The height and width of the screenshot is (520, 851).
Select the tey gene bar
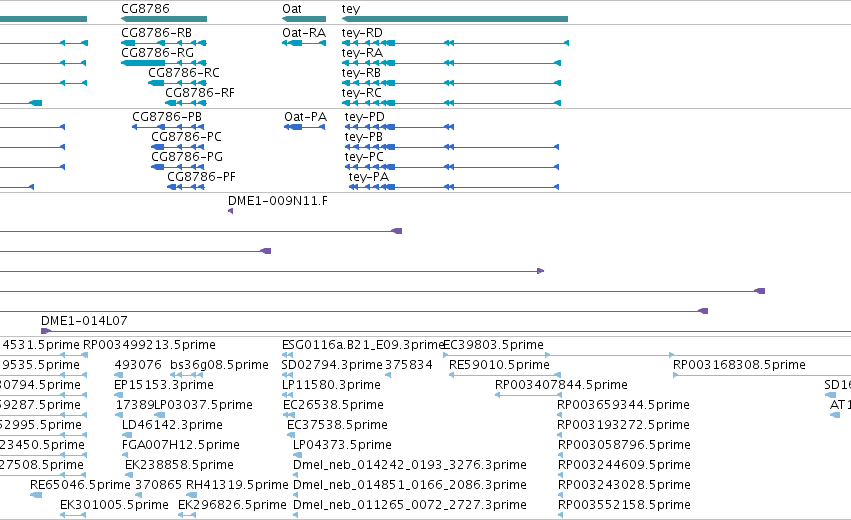(x=455, y=19)
